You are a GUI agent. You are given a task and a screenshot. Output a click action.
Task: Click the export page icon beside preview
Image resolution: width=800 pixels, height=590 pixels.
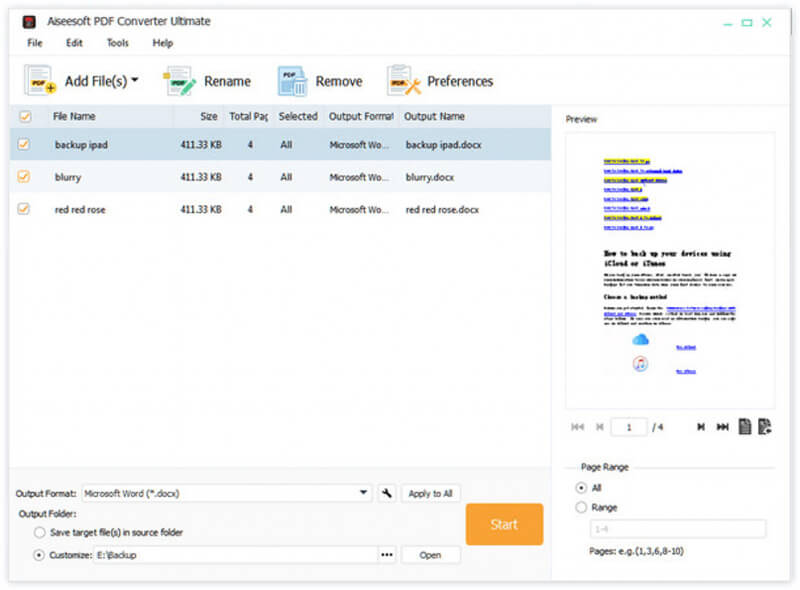click(764, 426)
